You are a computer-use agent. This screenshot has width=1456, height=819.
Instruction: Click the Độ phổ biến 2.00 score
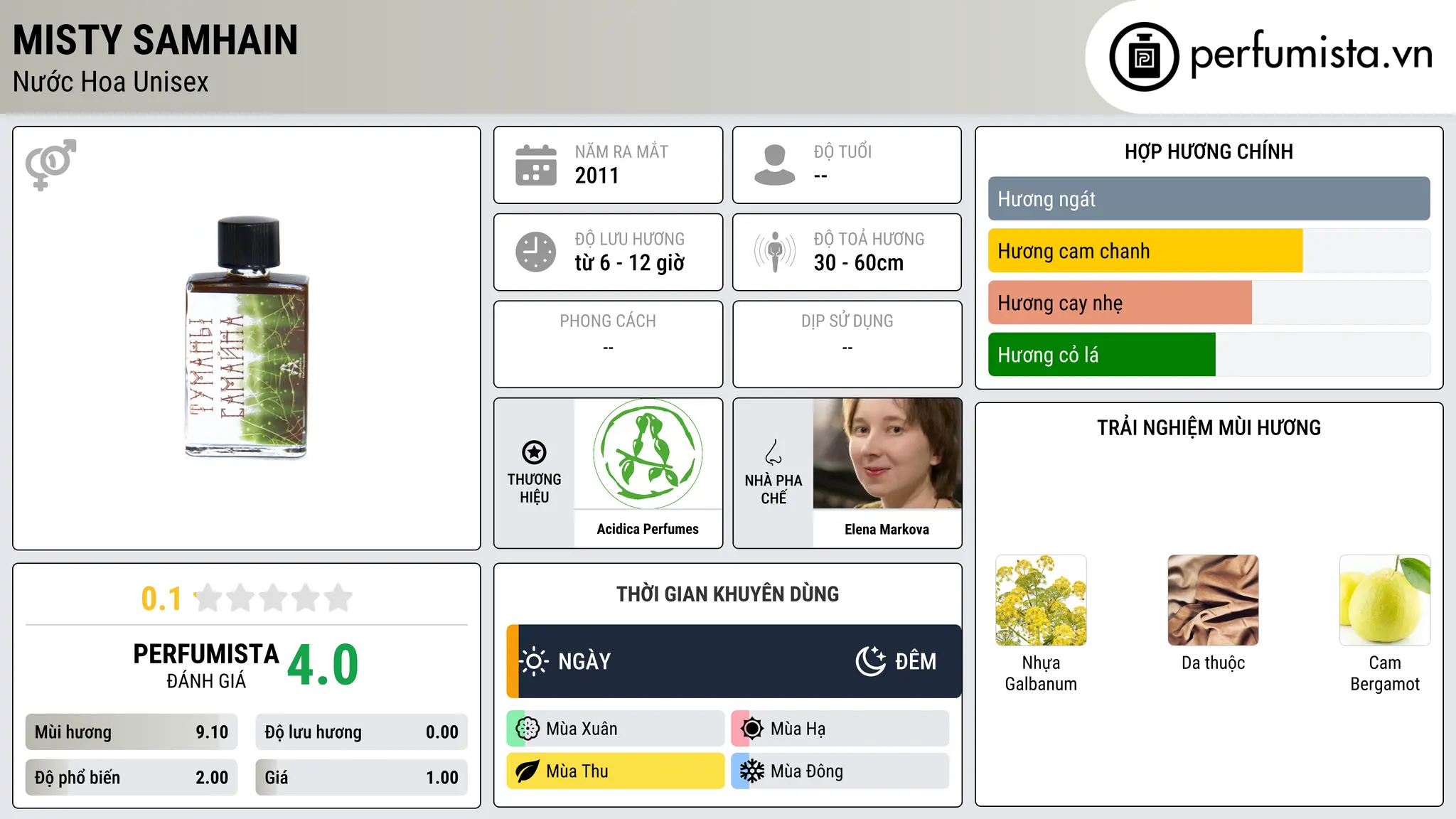132,778
